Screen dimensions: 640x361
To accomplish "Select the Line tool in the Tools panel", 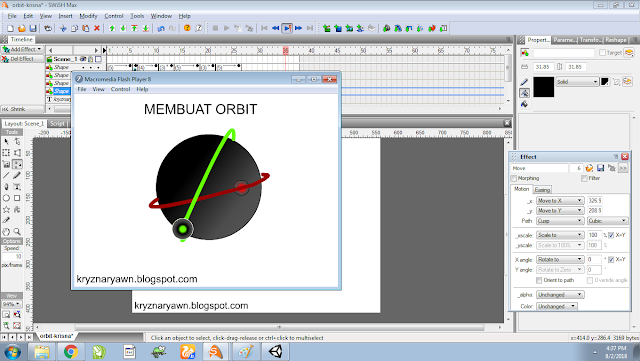I will (6, 176).
